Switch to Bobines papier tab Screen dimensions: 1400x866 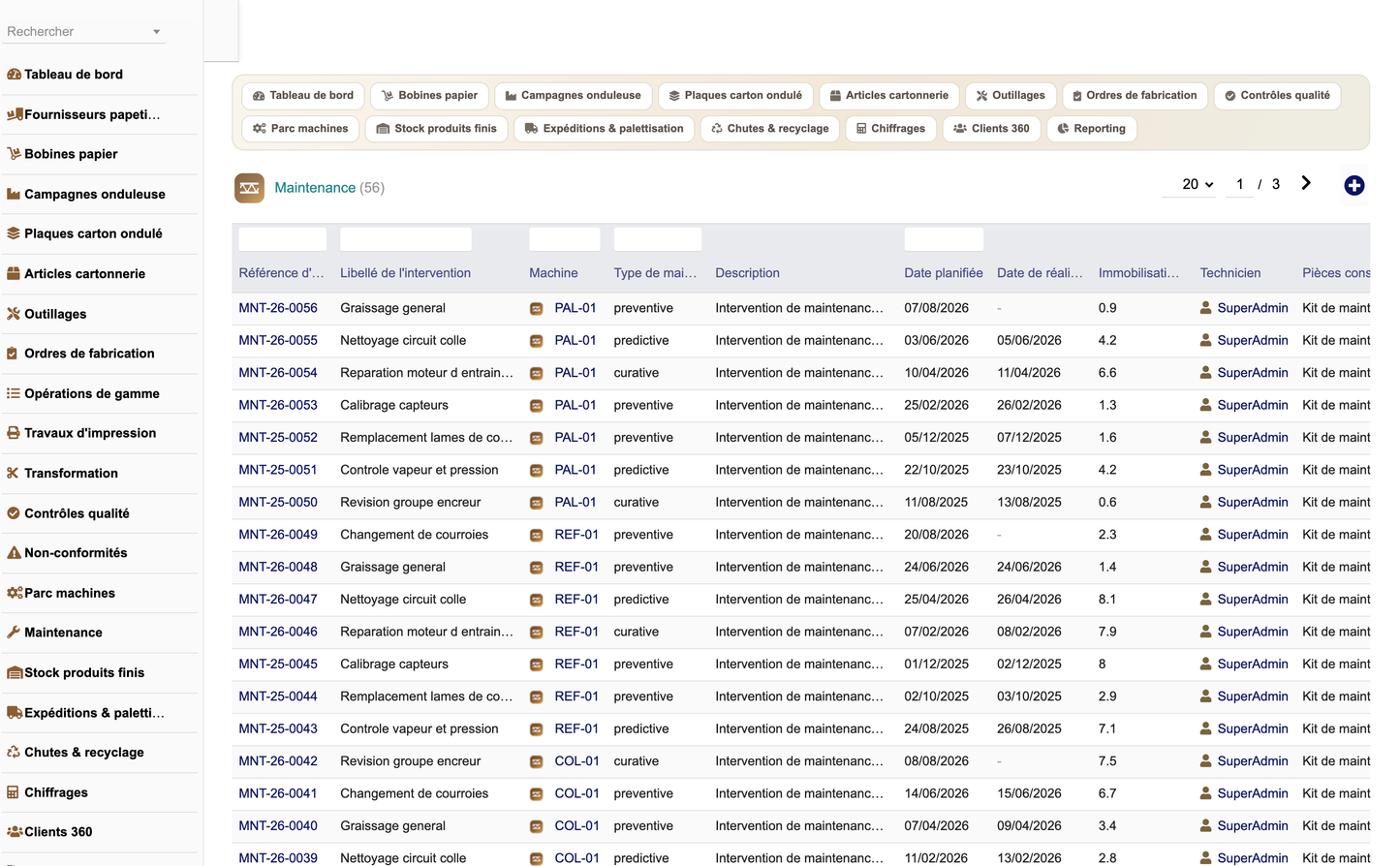coord(429,96)
